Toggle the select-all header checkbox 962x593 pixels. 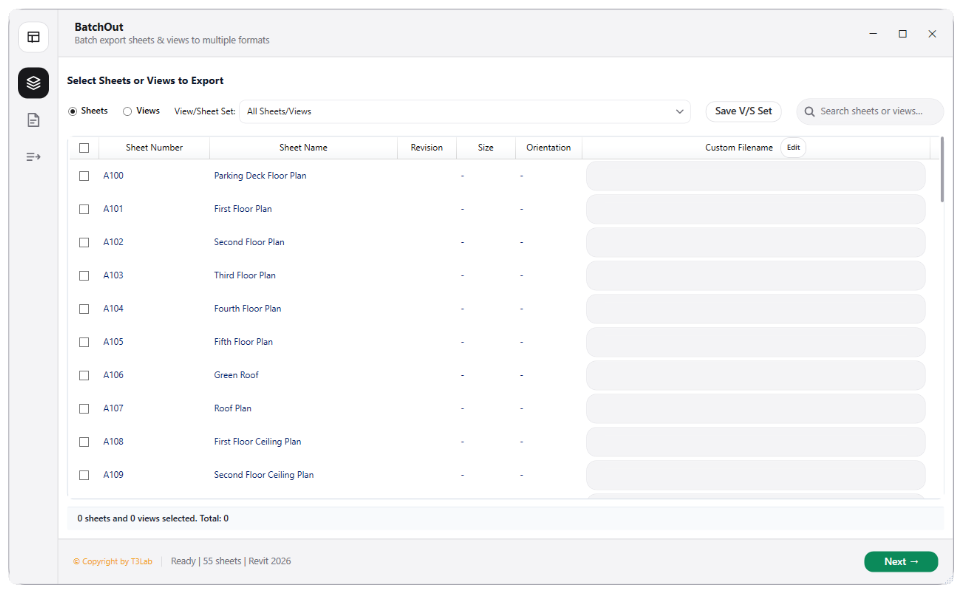(x=84, y=148)
